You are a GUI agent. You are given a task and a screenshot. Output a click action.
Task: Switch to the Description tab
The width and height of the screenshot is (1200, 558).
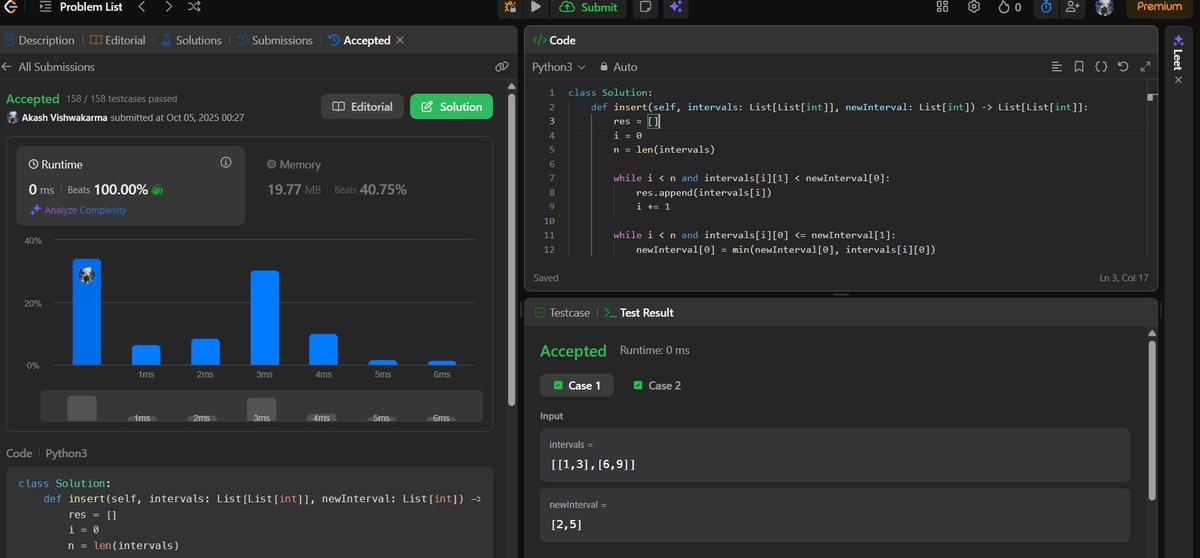click(x=40, y=40)
